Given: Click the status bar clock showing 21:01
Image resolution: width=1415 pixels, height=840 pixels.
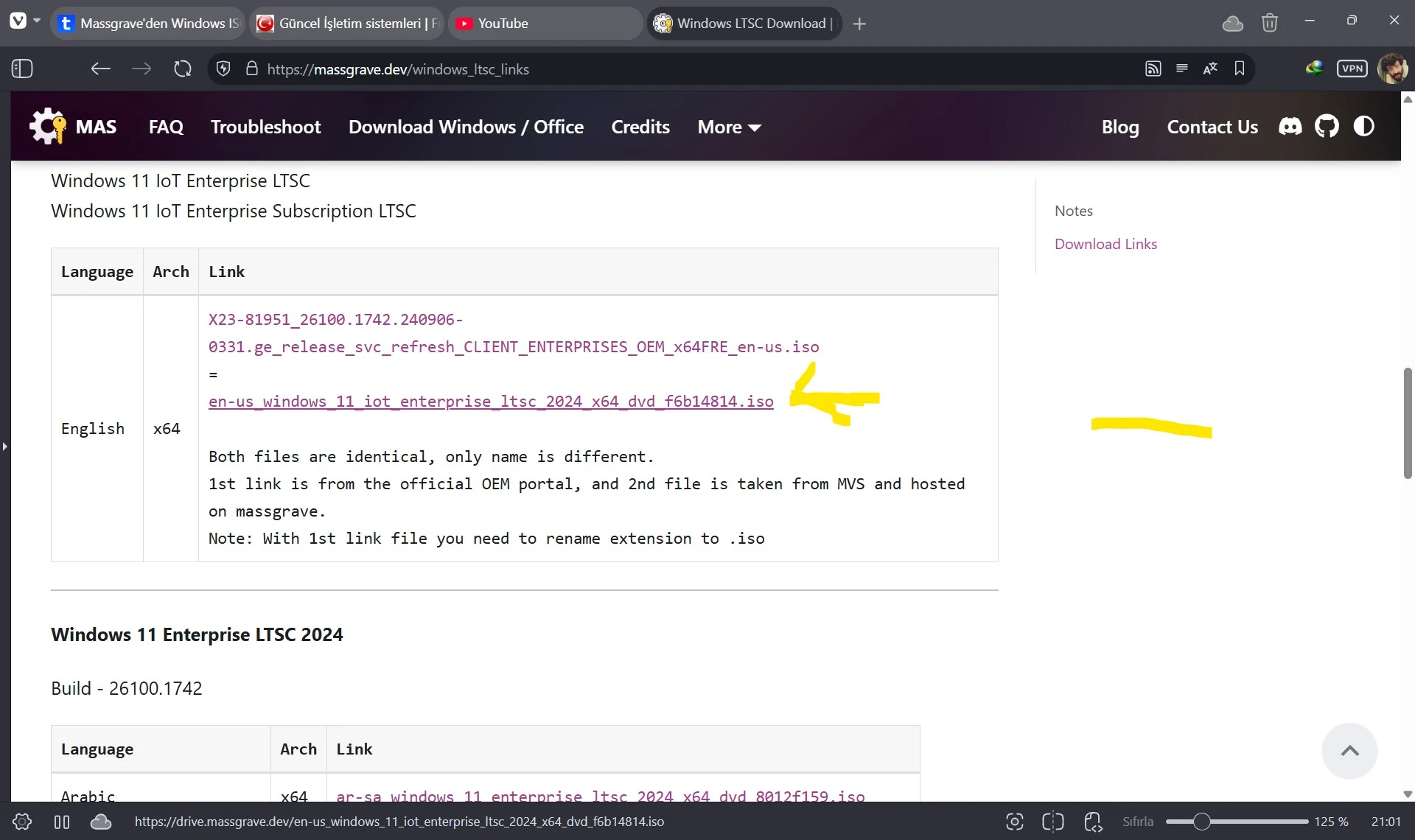Looking at the screenshot, I should (x=1386, y=822).
